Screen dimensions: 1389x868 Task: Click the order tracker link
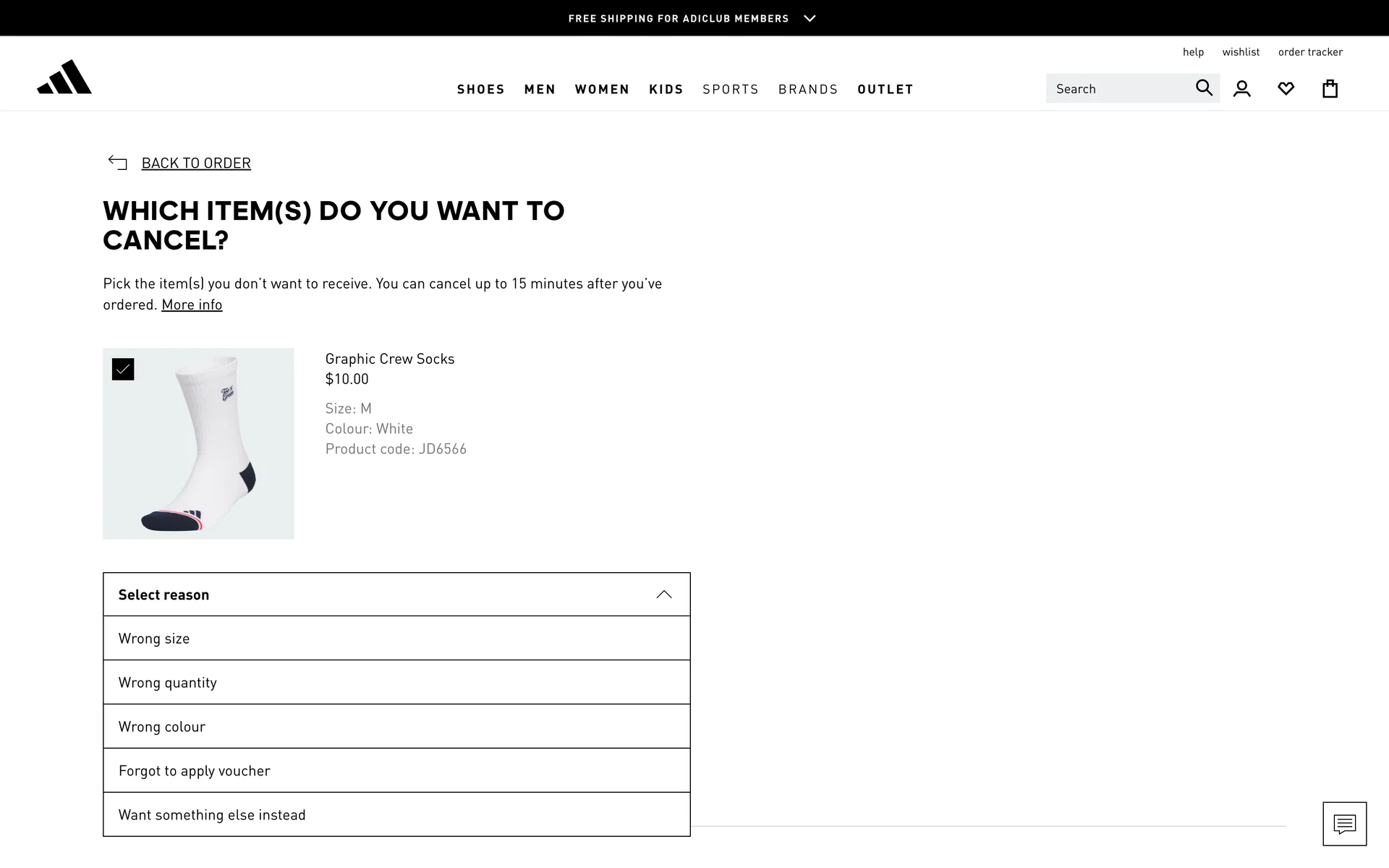coord(1309,51)
